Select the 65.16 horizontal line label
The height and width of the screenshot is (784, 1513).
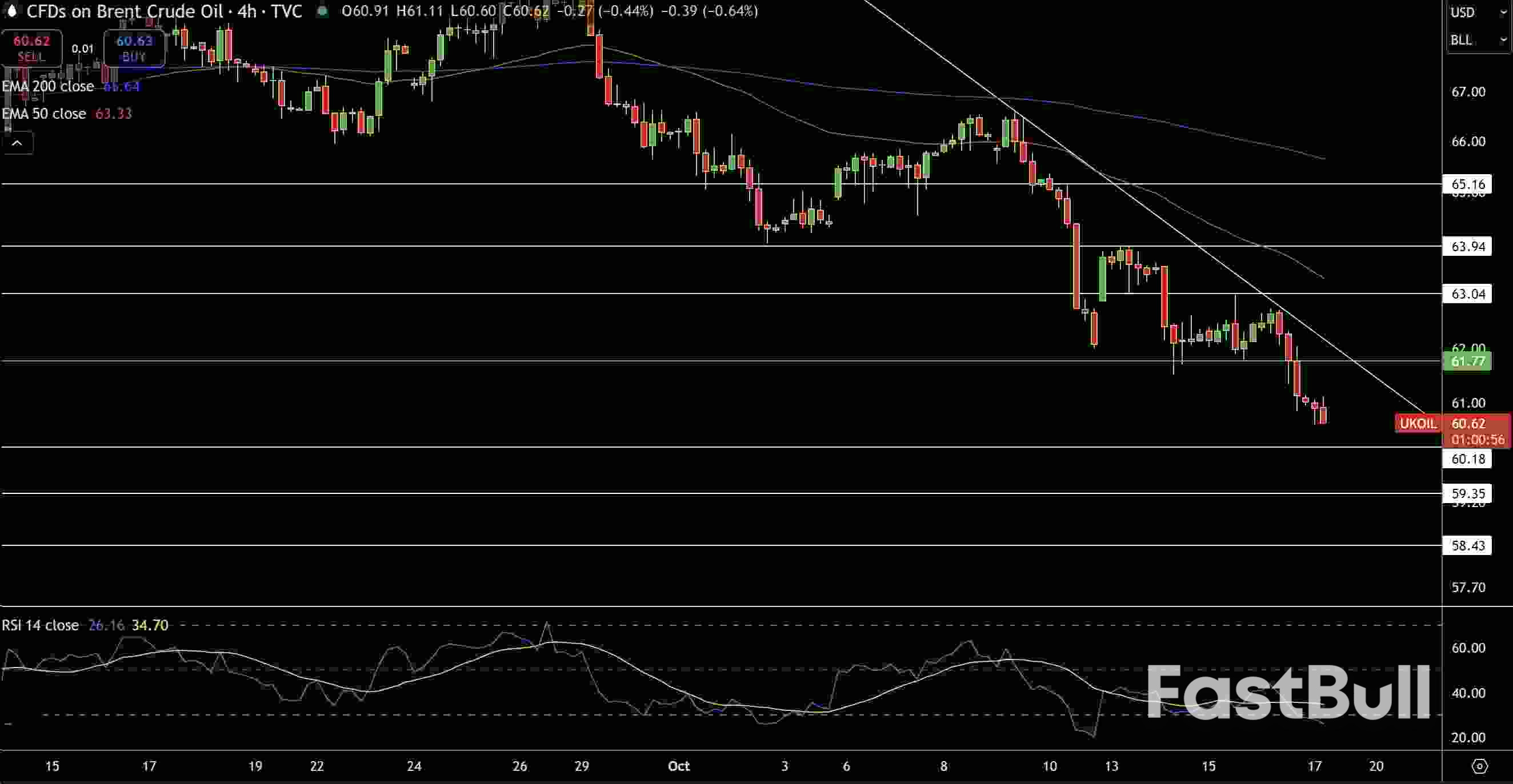click(1467, 184)
